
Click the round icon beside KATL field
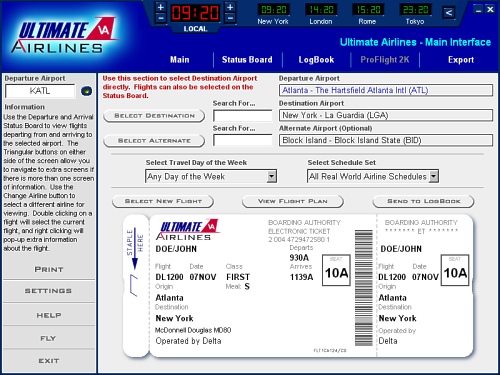coord(86,91)
